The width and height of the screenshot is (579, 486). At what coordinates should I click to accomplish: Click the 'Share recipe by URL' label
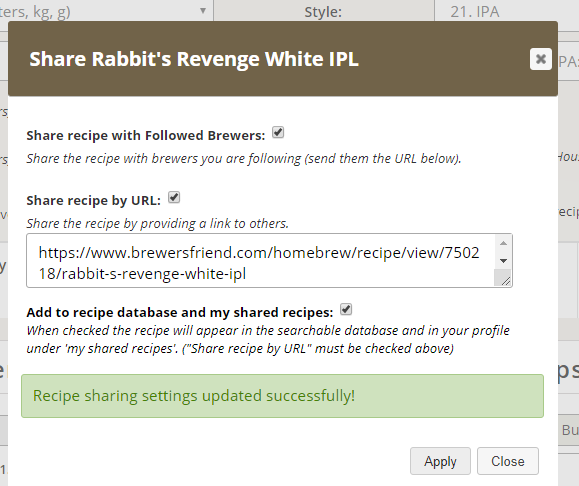(x=94, y=201)
